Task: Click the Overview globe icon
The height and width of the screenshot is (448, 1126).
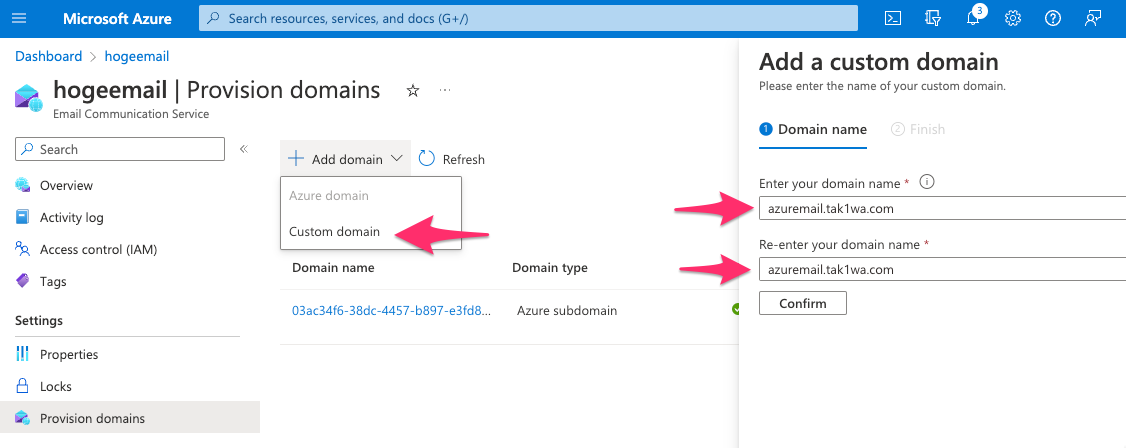Action: click(x=23, y=185)
